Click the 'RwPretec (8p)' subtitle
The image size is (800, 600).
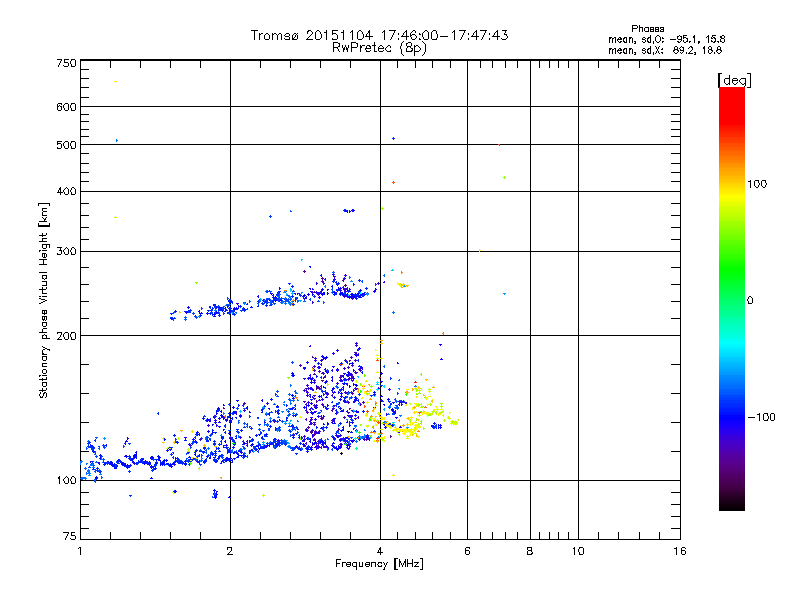[379, 48]
